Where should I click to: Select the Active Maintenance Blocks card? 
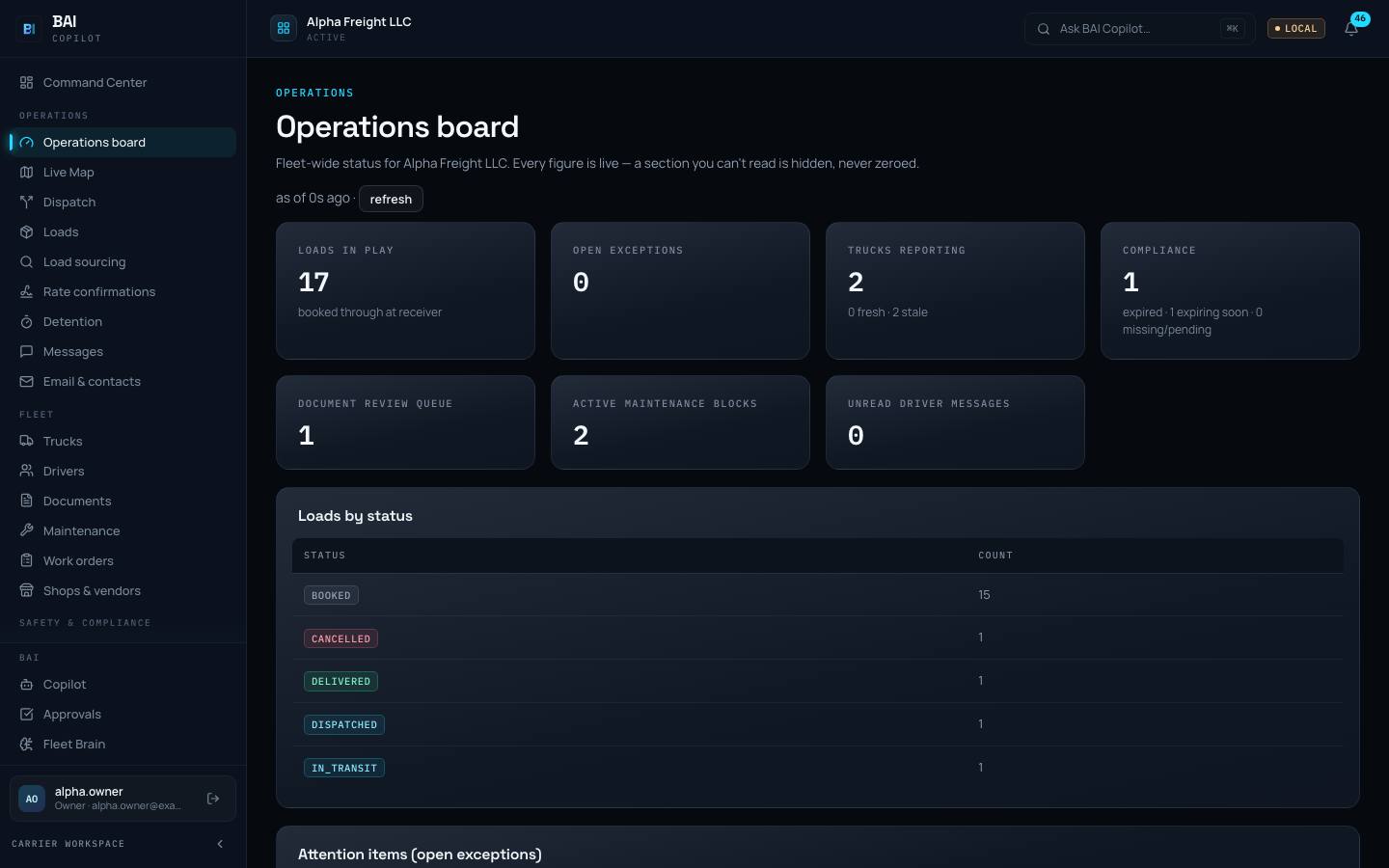point(680,422)
